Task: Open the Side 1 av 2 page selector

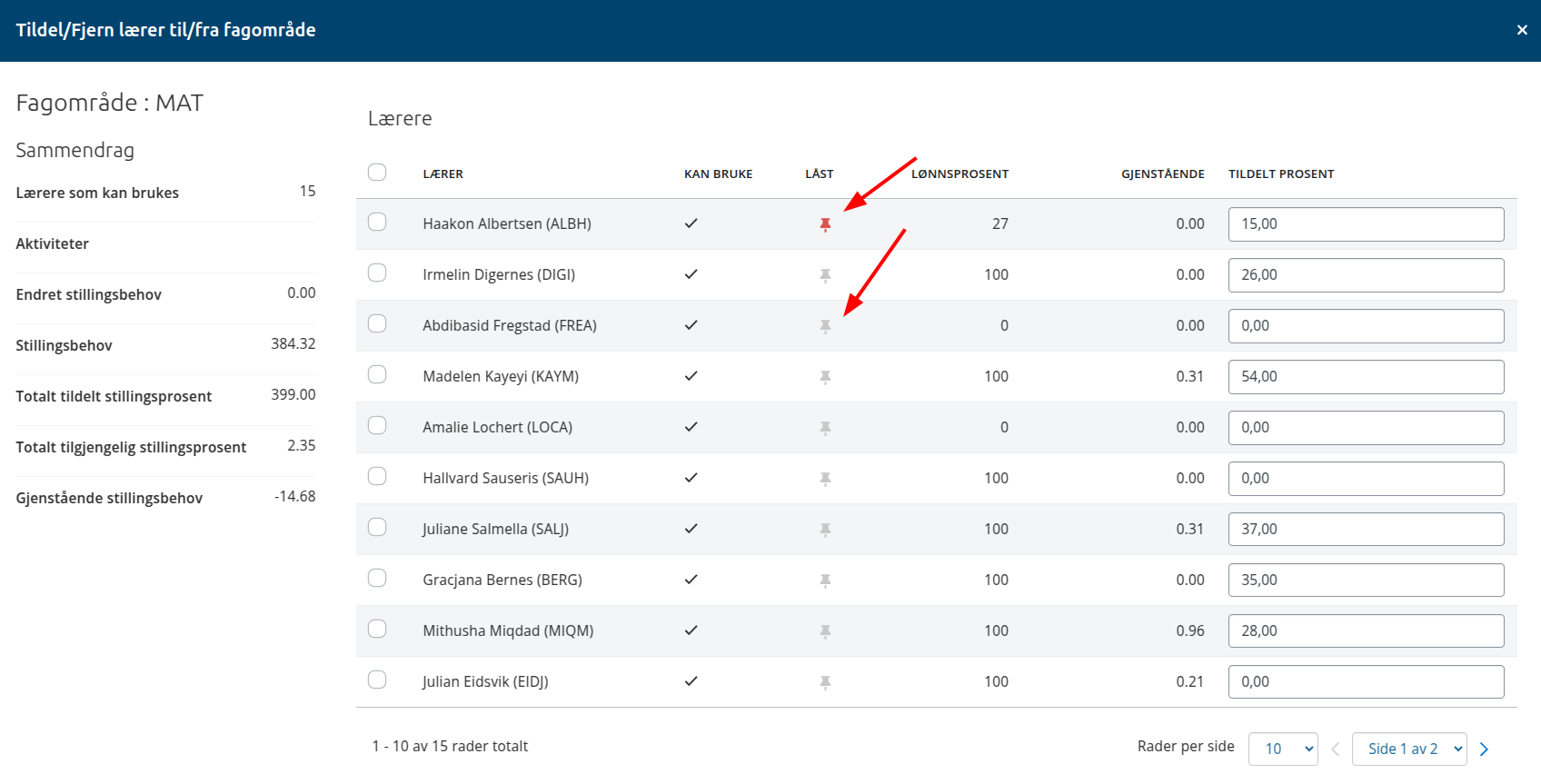Action: [1409, 749]
